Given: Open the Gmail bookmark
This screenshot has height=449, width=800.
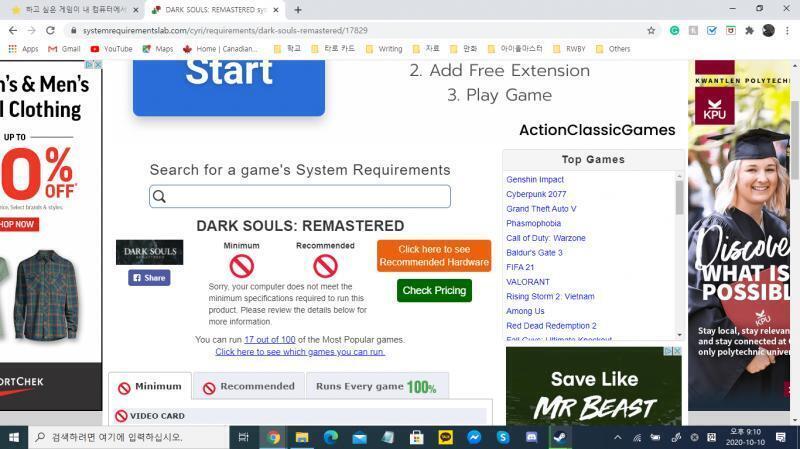Looking at the screenshot, I should tap(64, 49).
